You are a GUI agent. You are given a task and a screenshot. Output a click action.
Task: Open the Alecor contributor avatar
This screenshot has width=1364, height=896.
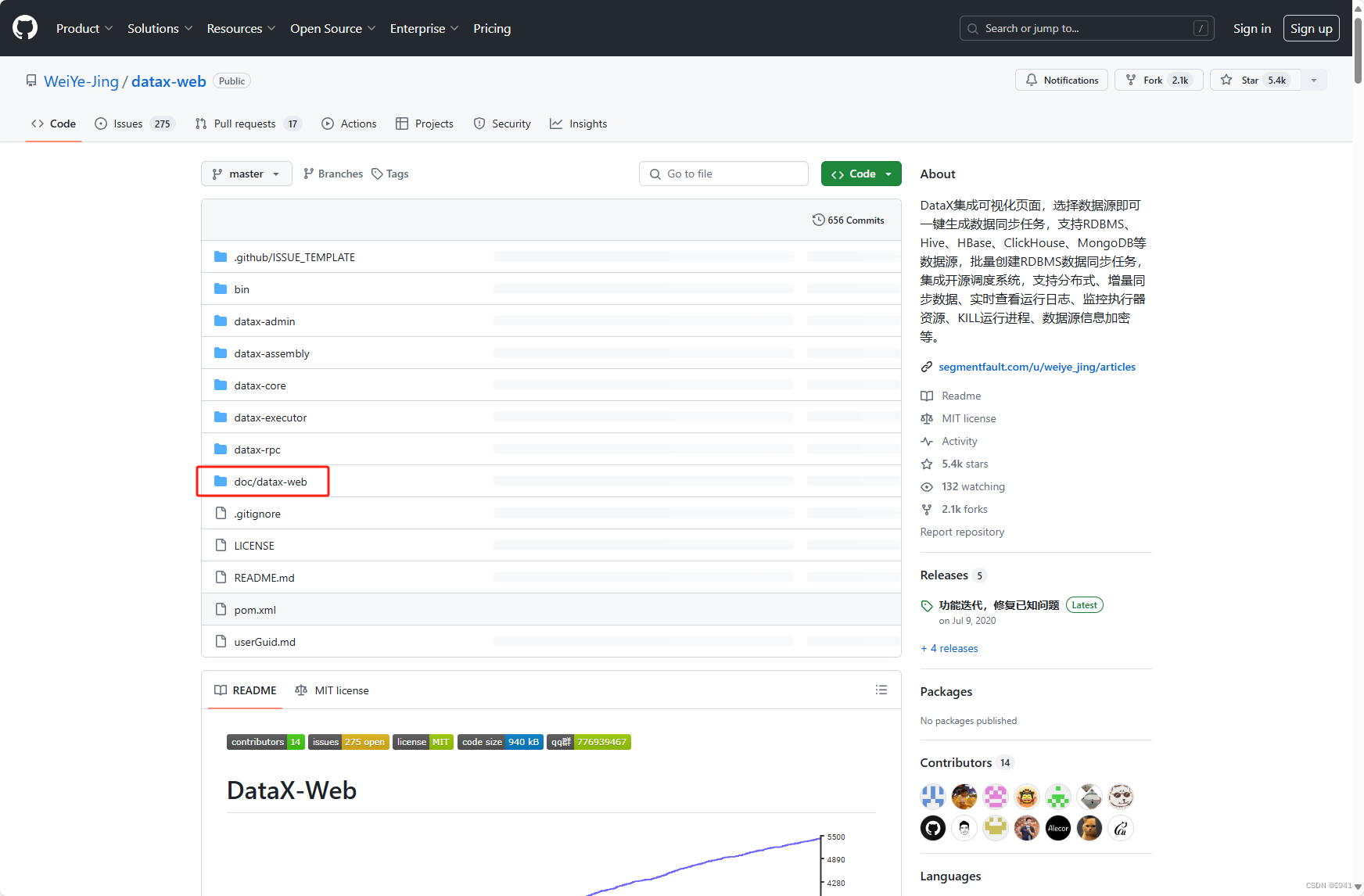click(x=1058, y=828)
